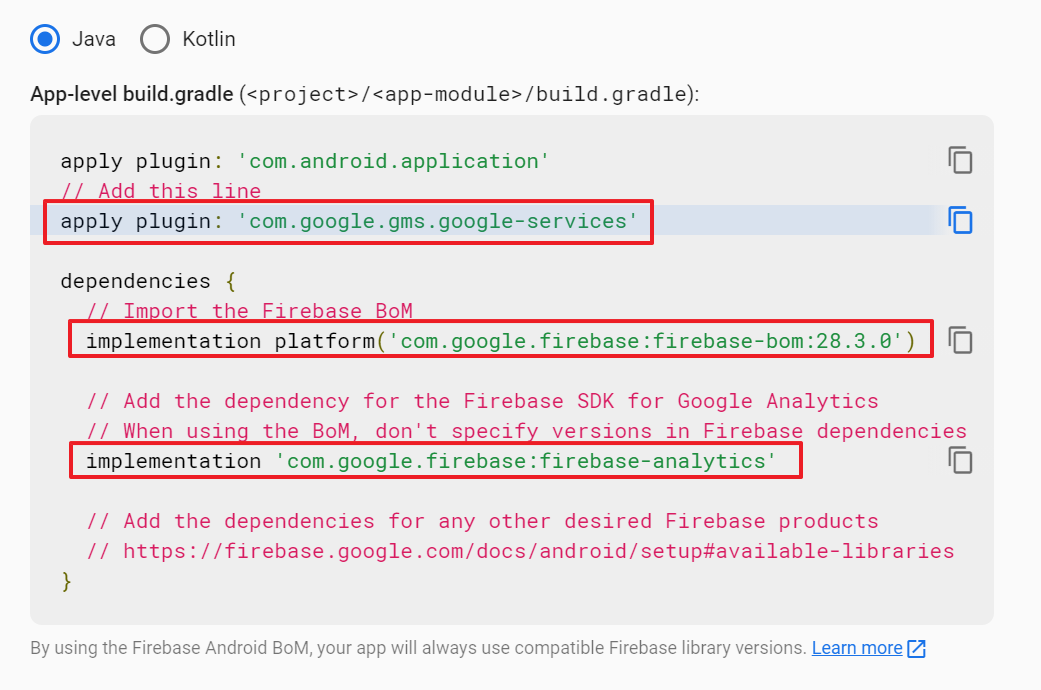Copy the firebase-bom platform implementation line
The height and width of the screenshot is (690, 1041).
pyautogui.click(x=960, y=341)
